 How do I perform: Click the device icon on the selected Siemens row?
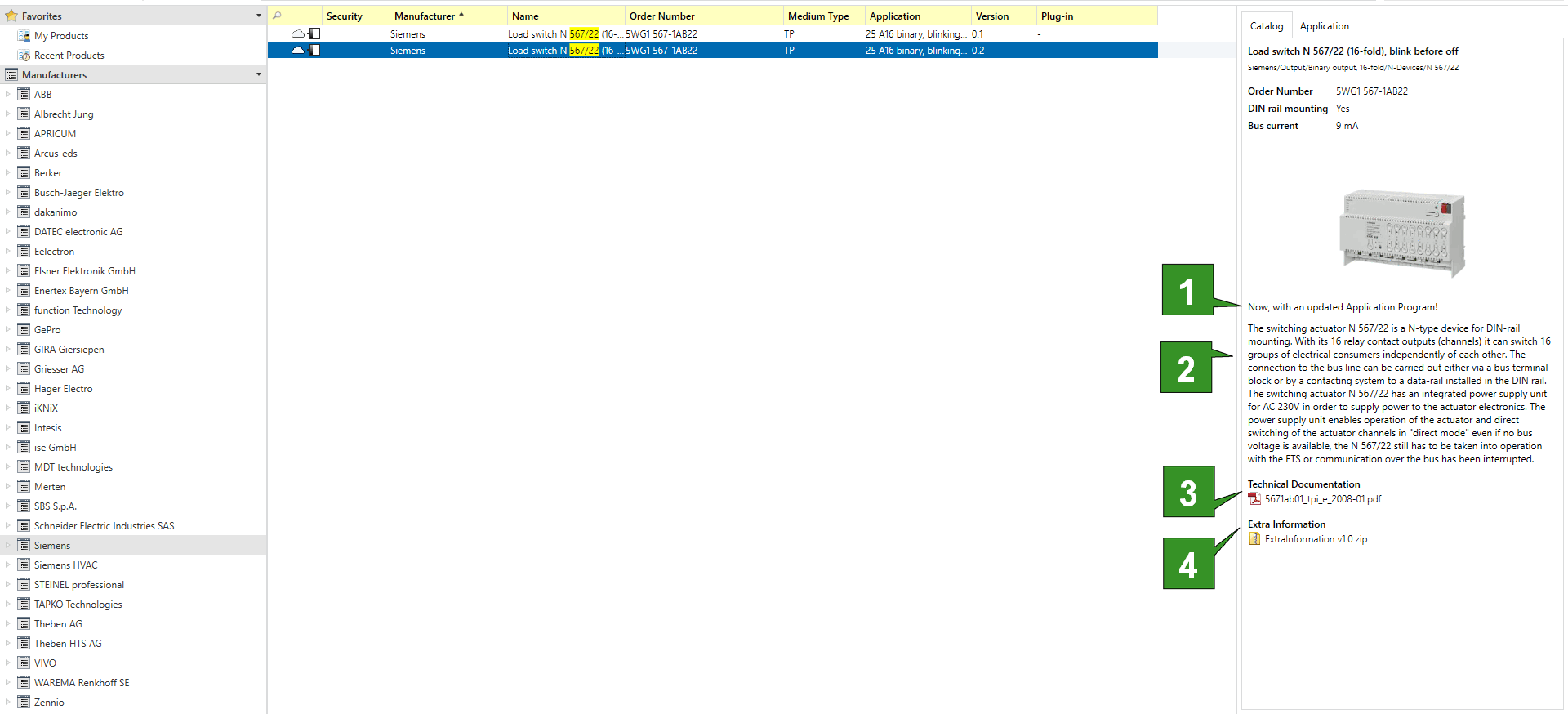tap(314, 51)
